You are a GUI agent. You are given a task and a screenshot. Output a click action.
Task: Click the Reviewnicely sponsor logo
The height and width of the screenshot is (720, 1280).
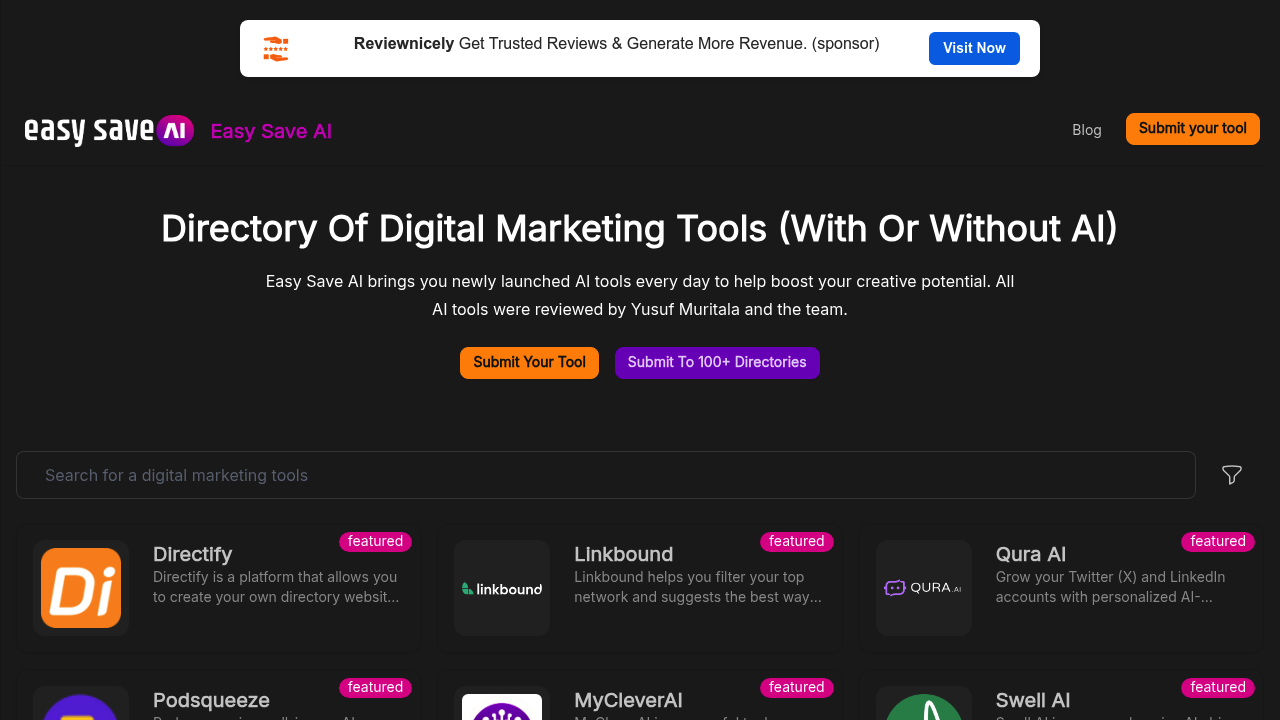pos(274,48)
